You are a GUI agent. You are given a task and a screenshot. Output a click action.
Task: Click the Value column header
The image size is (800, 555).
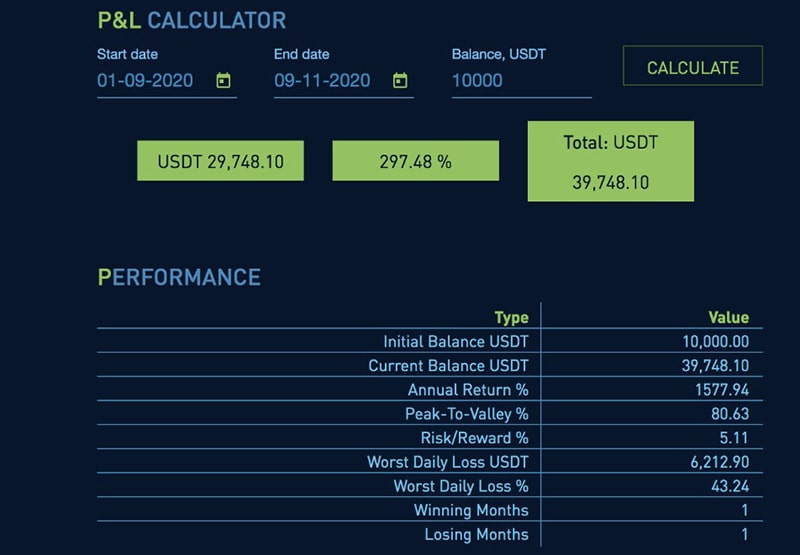[728, 317]
